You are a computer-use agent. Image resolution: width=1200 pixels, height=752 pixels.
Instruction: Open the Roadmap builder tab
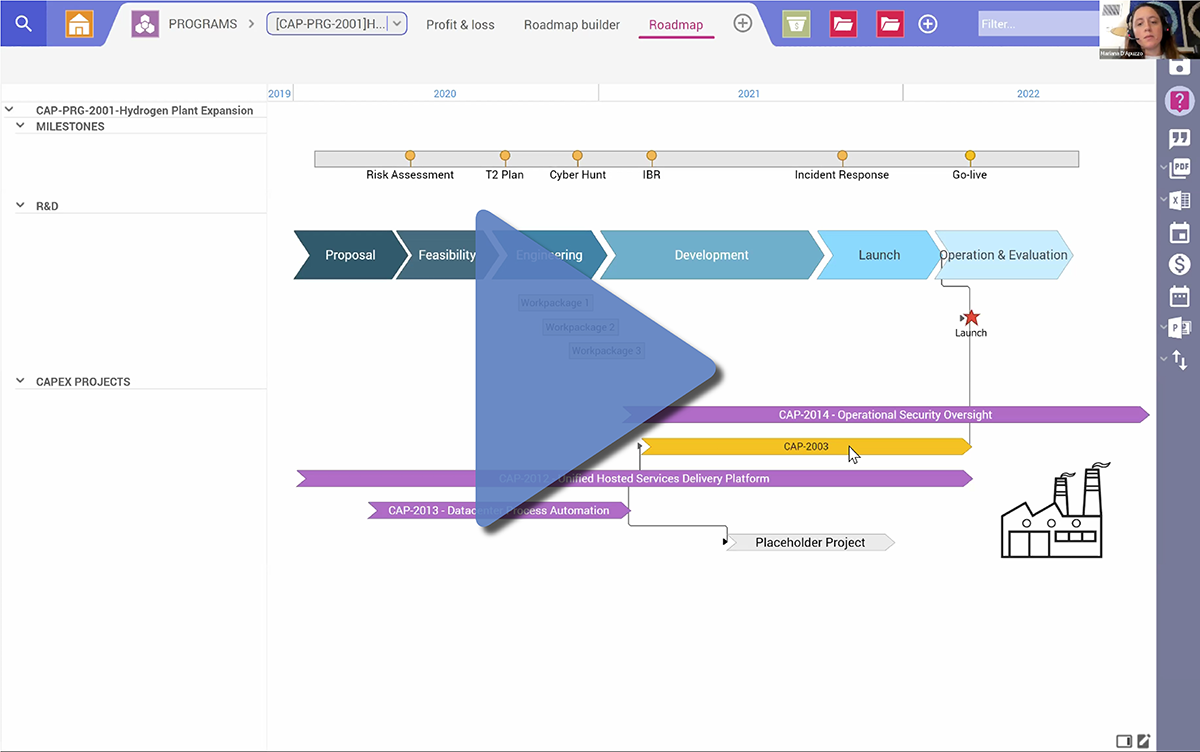pos(571,24)
